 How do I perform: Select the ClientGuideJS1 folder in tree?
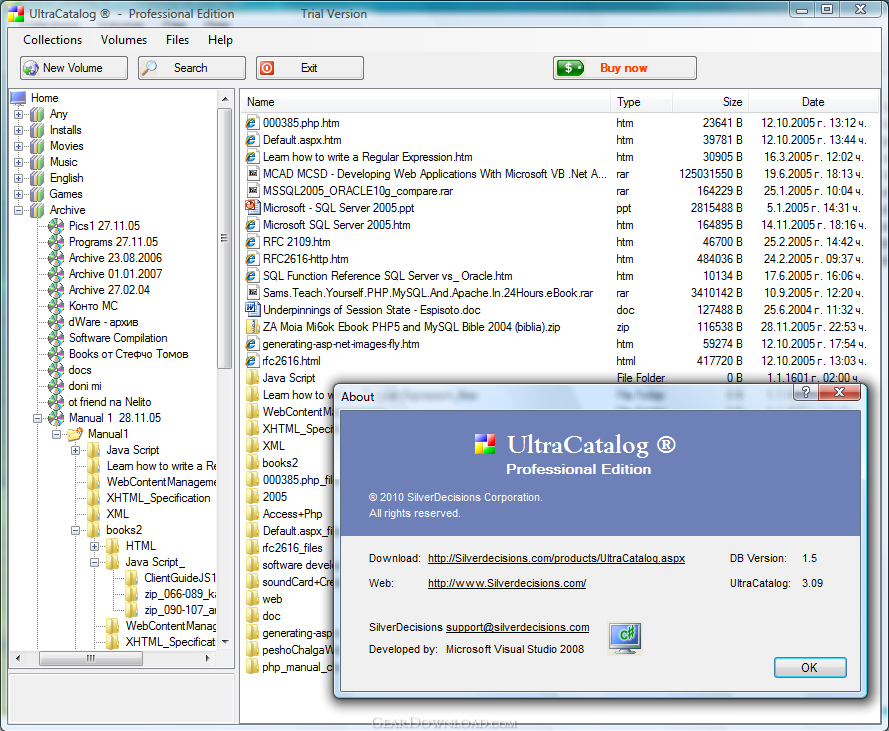point(180,578)
